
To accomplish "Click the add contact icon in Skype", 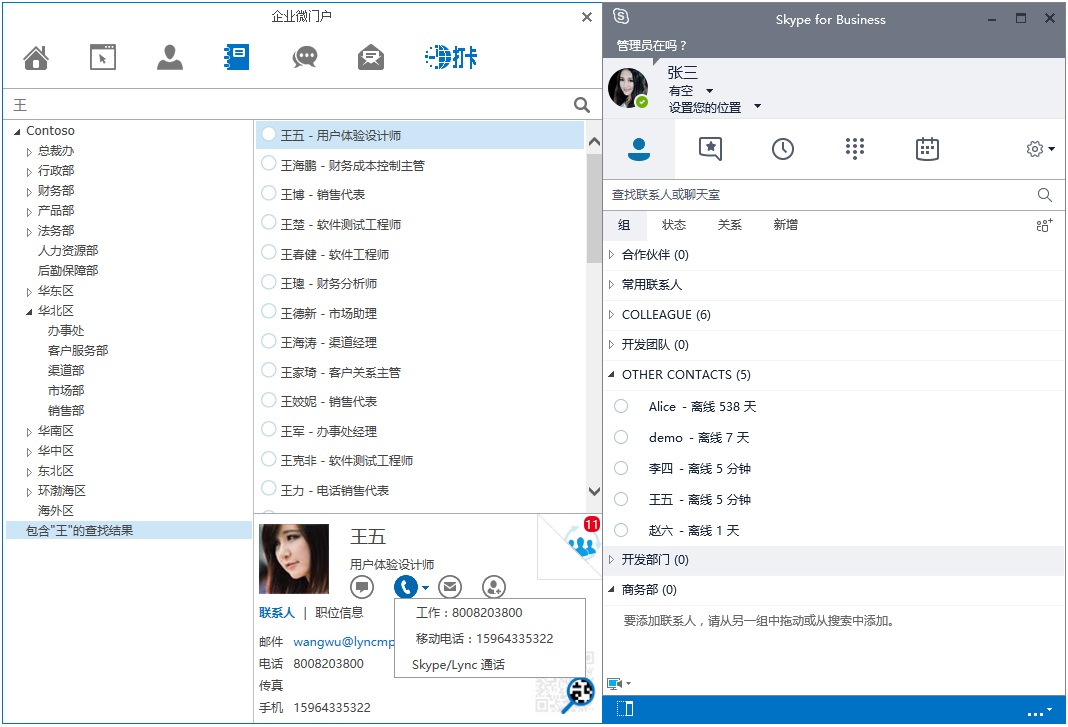I will [1044, 225].
